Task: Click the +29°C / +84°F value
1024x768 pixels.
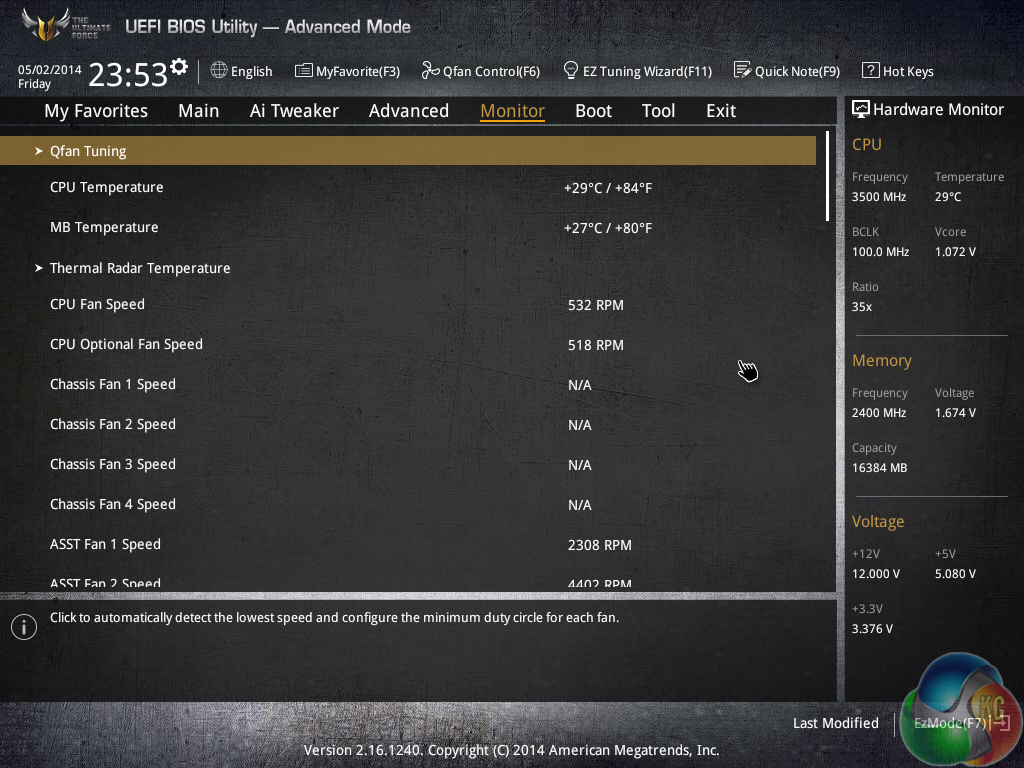Action: pos(608,188)
